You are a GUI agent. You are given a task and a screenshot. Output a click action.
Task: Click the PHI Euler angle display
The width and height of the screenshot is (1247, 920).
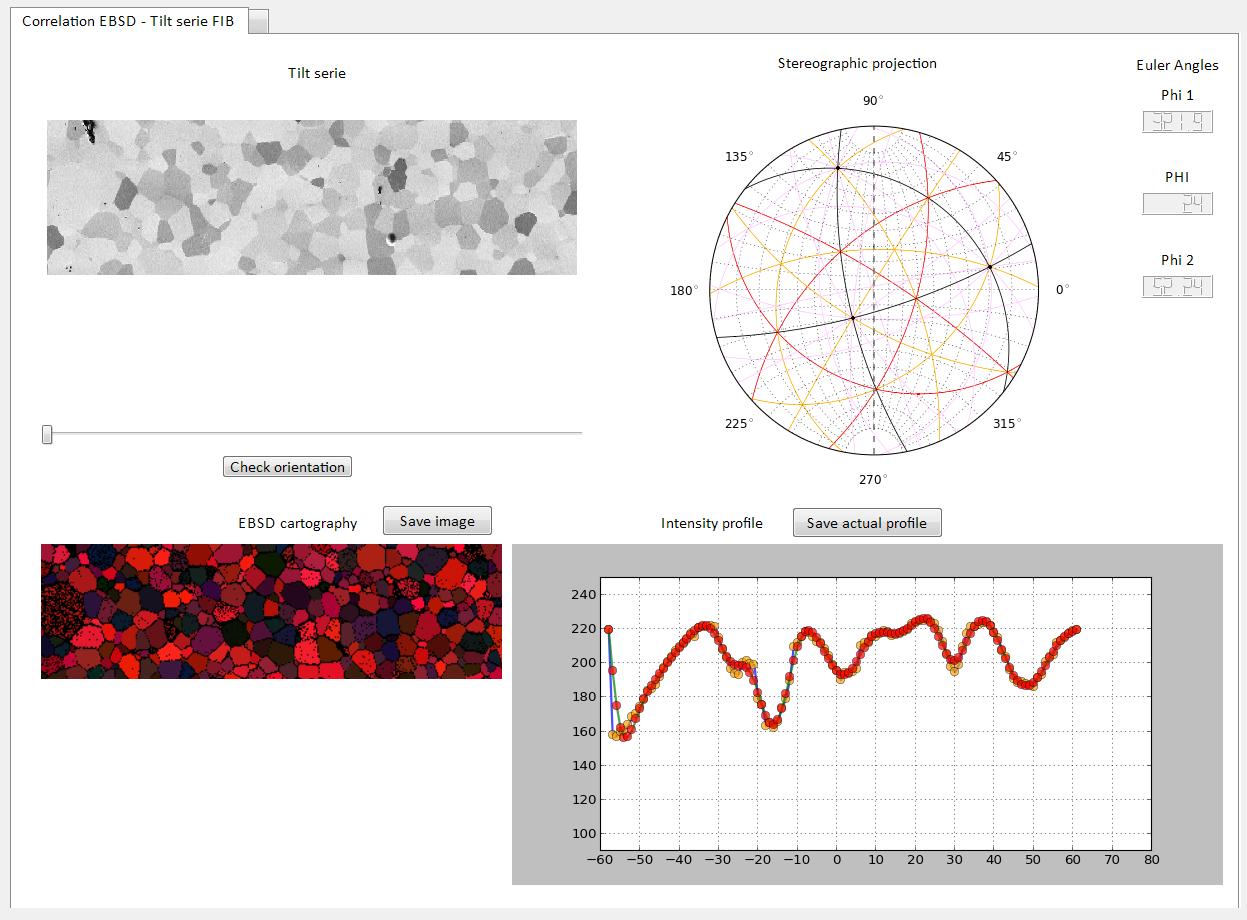1177,204
